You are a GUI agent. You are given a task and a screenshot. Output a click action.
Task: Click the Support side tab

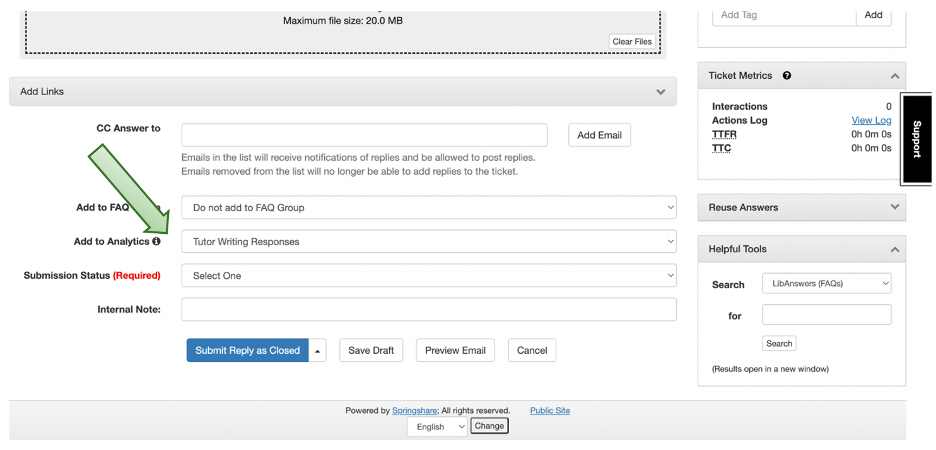[917, 139]
